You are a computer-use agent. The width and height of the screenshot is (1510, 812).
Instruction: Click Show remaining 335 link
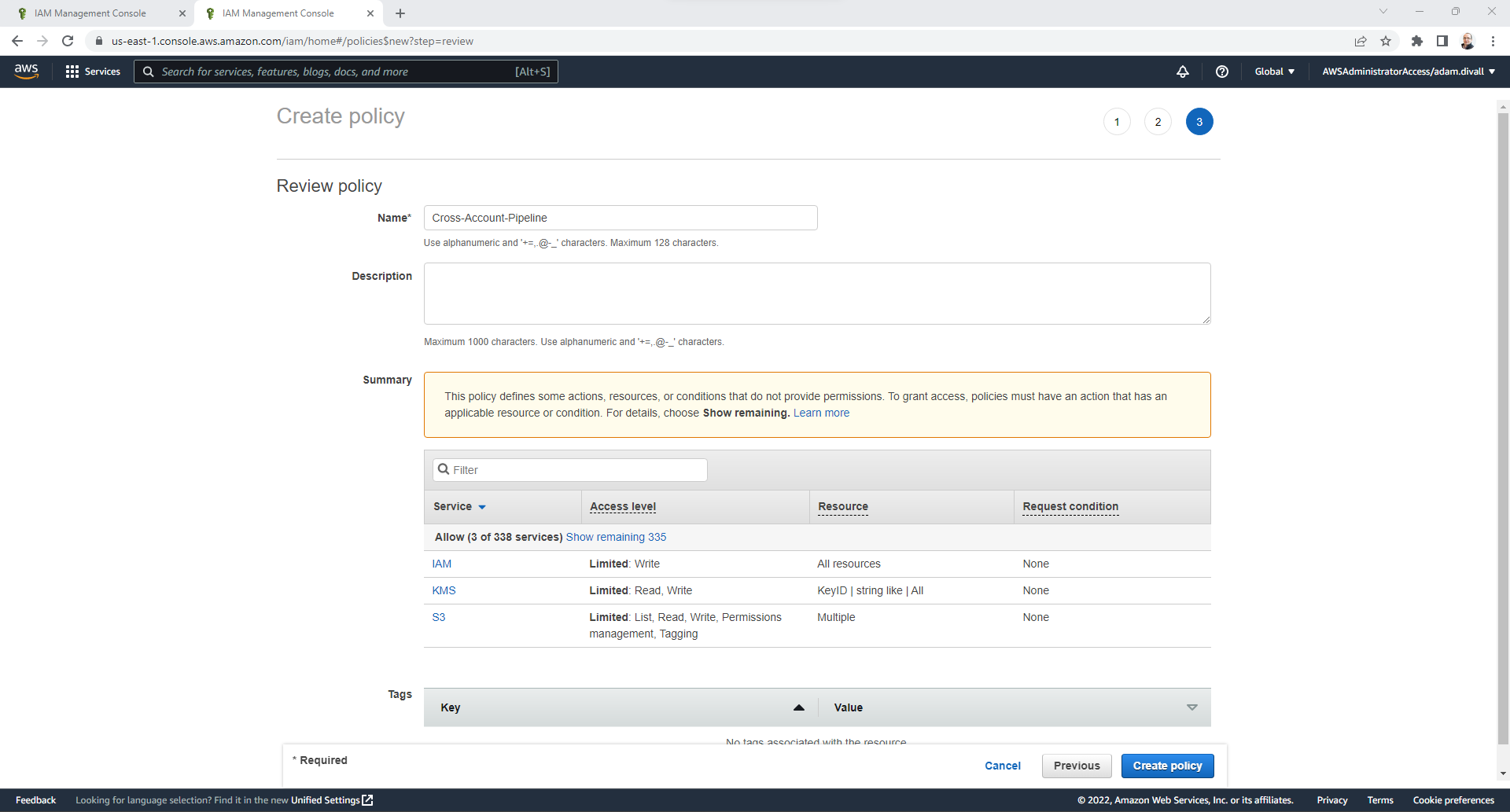point(616,537)
